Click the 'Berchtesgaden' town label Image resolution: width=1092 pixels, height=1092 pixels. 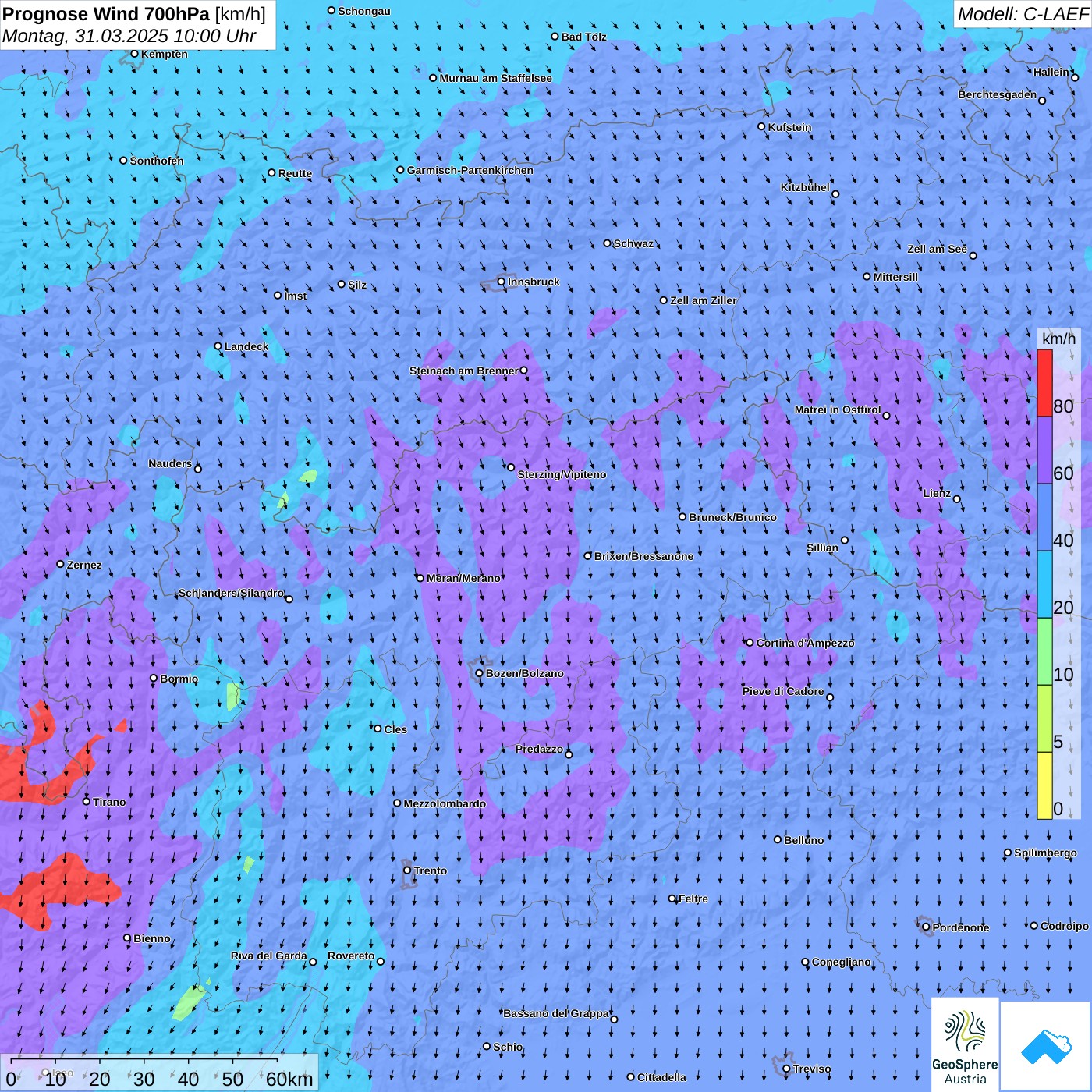point(998,94)
